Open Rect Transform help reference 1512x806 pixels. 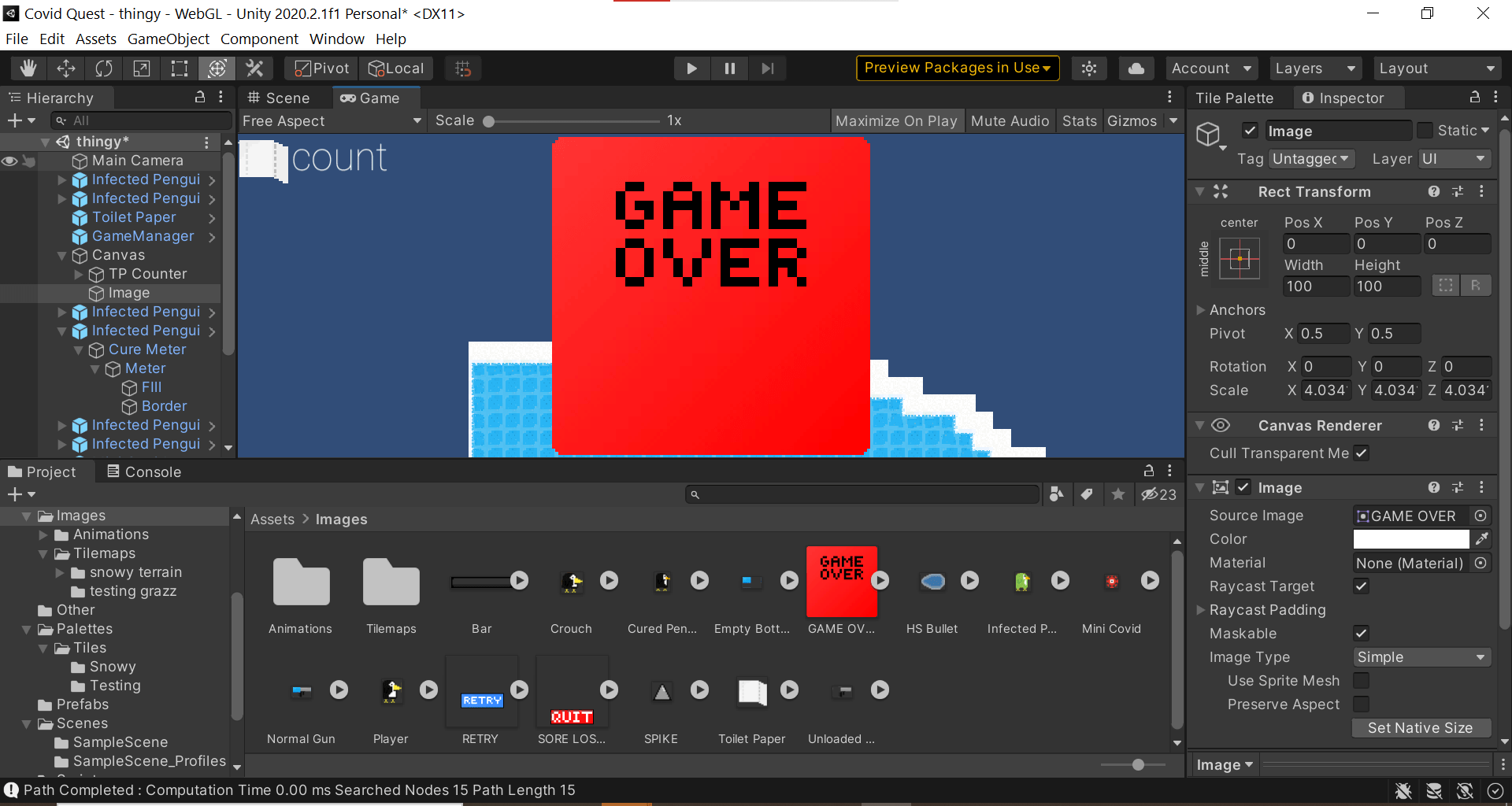point(1434,191)
